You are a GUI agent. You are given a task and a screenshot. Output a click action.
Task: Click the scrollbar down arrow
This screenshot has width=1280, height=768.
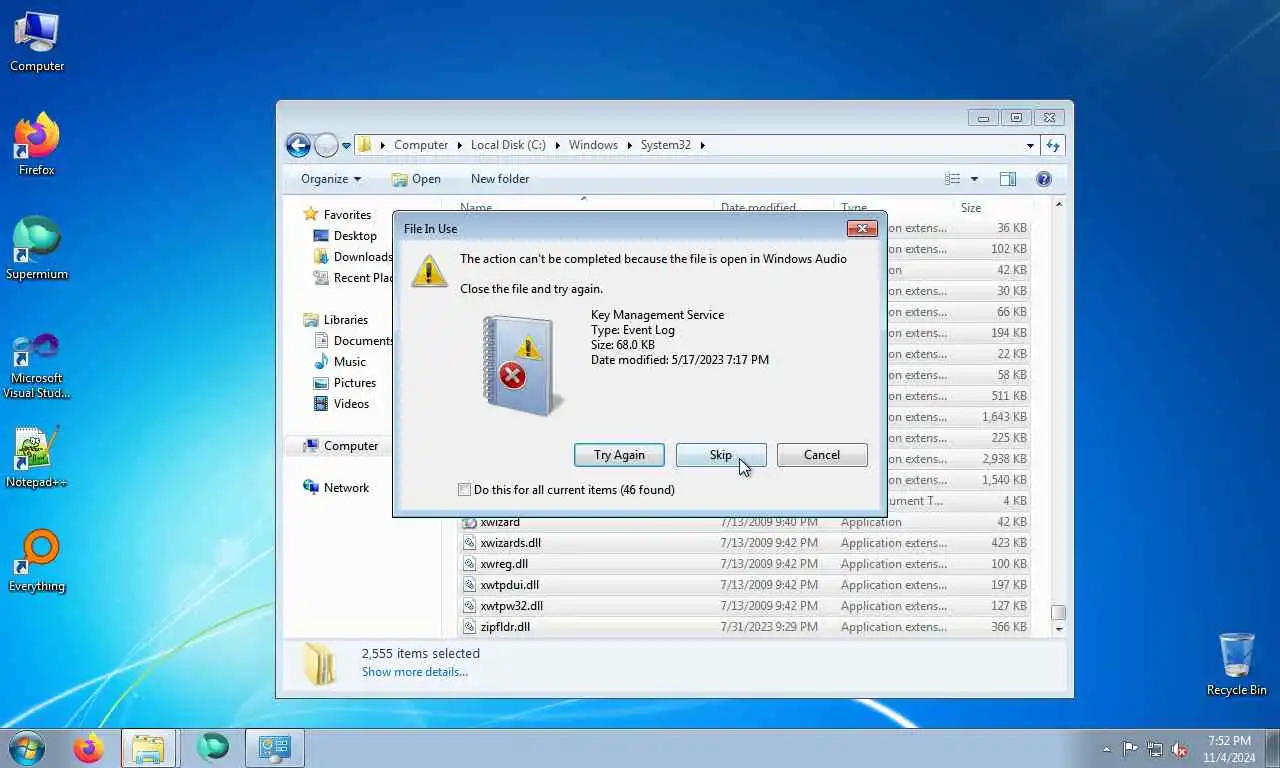click(x=1059, y=630)
